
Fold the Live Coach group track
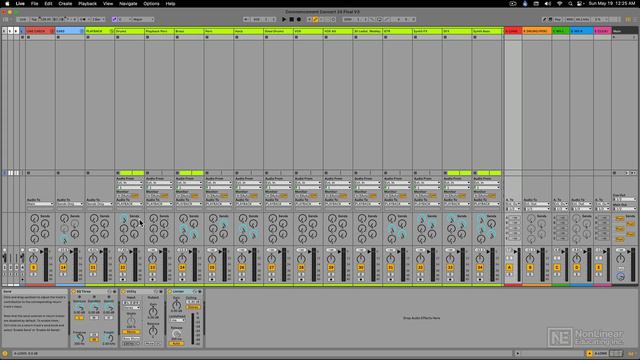[52, 31]
